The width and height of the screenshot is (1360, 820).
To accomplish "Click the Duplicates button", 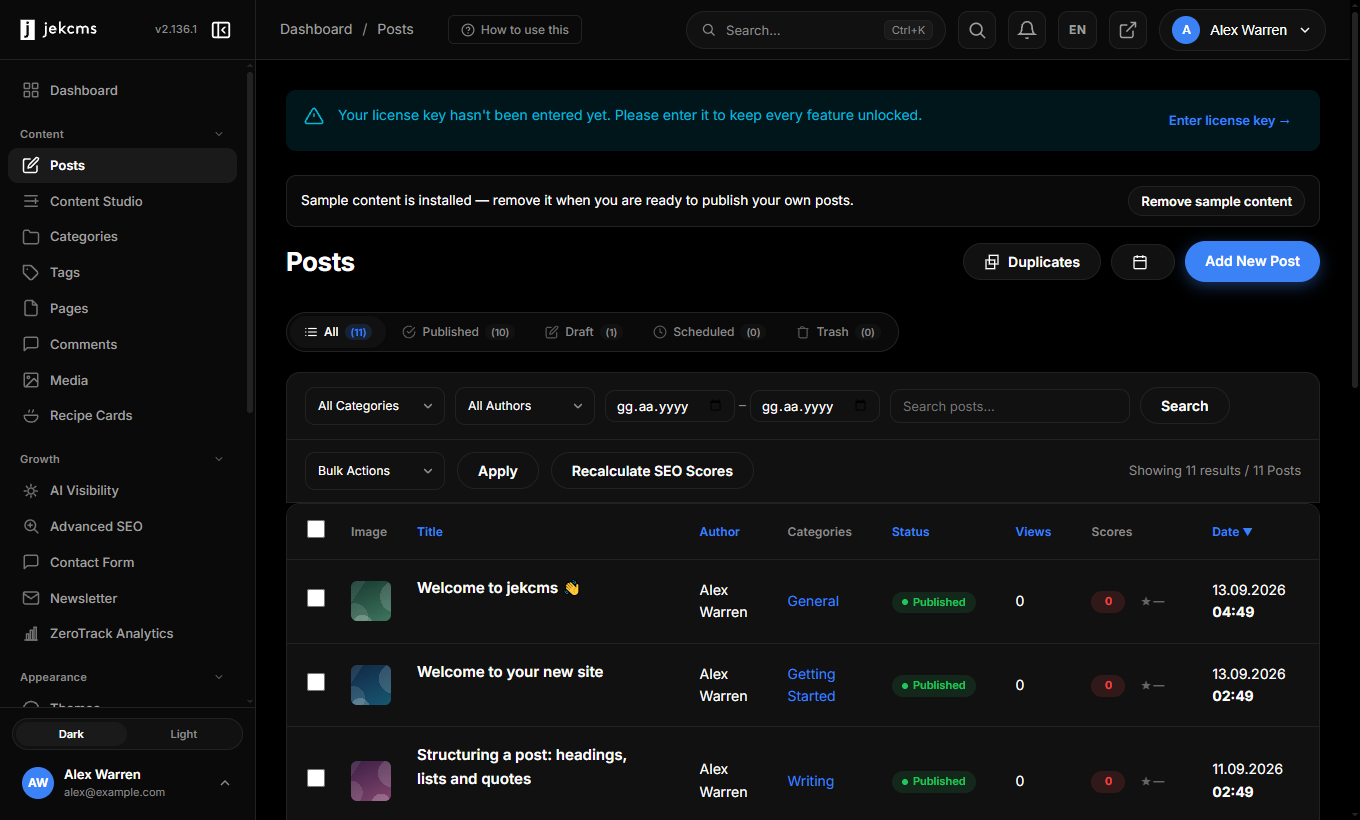I will tap(1032, 262).
